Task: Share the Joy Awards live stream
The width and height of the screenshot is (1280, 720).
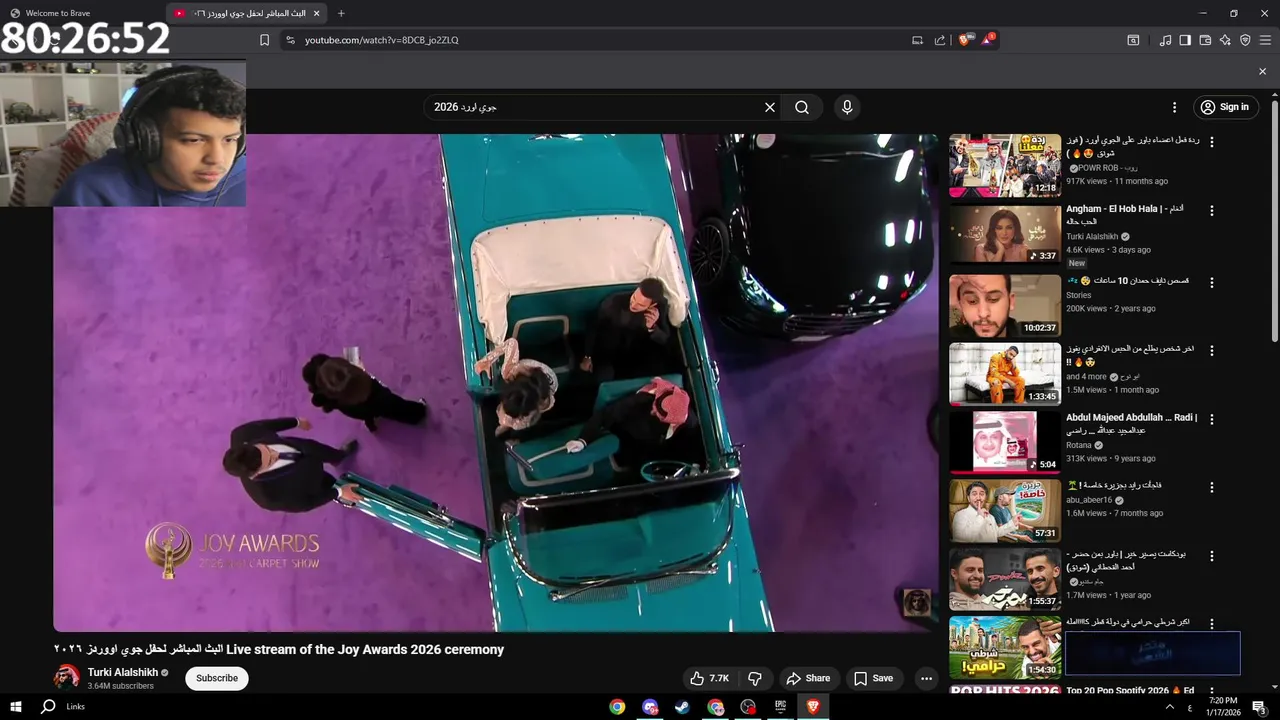Action: 808,678
